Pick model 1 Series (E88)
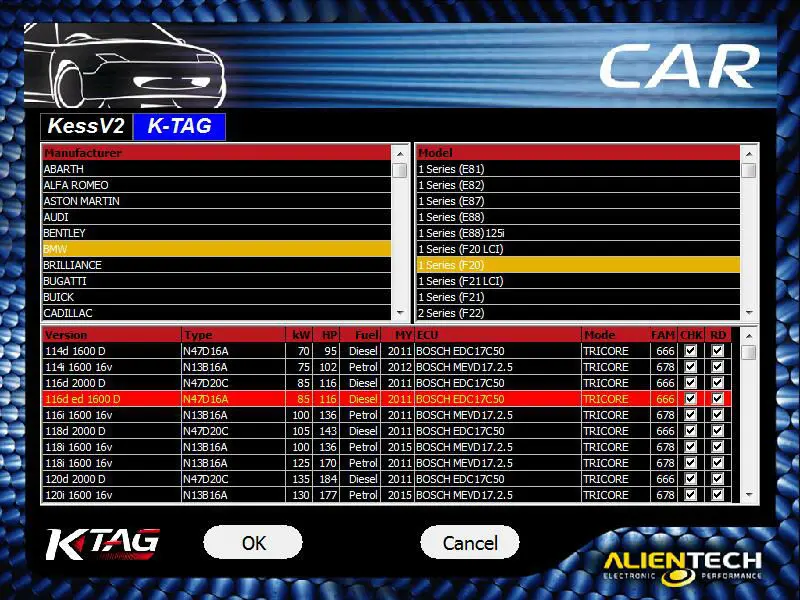The height and width of the screenshot is (600, 800). click(578, 217)
